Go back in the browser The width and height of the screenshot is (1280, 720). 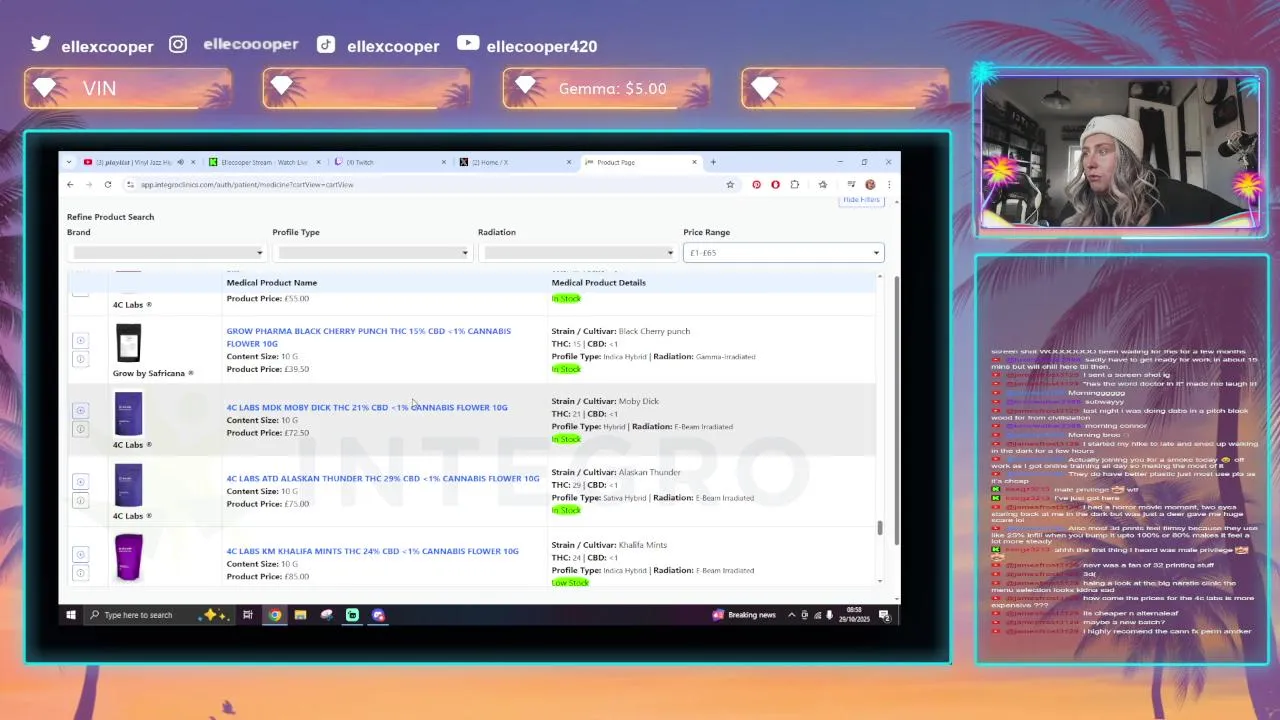pos(70,184)
